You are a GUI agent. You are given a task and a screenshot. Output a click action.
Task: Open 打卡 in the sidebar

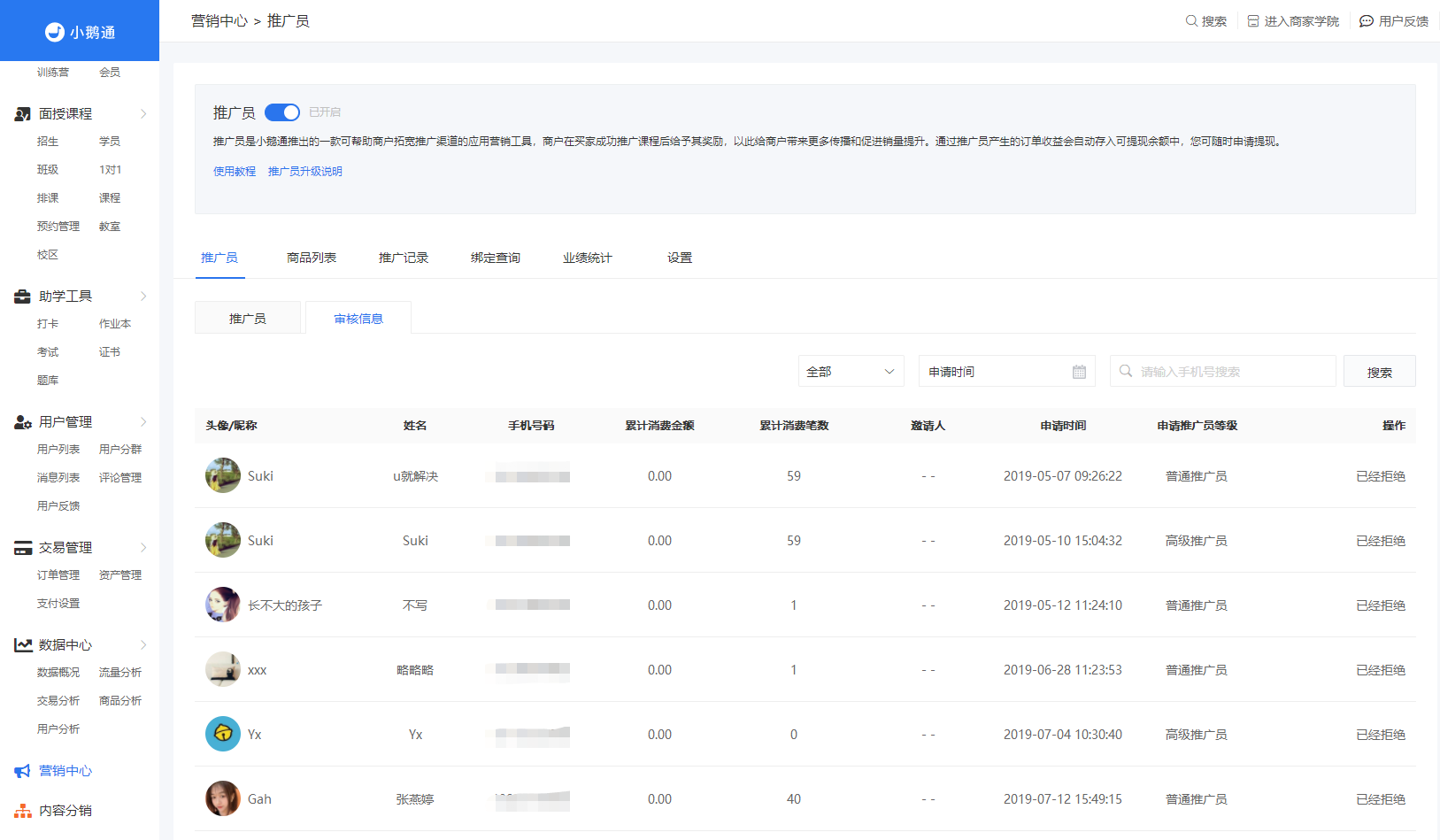coord(48,324)
